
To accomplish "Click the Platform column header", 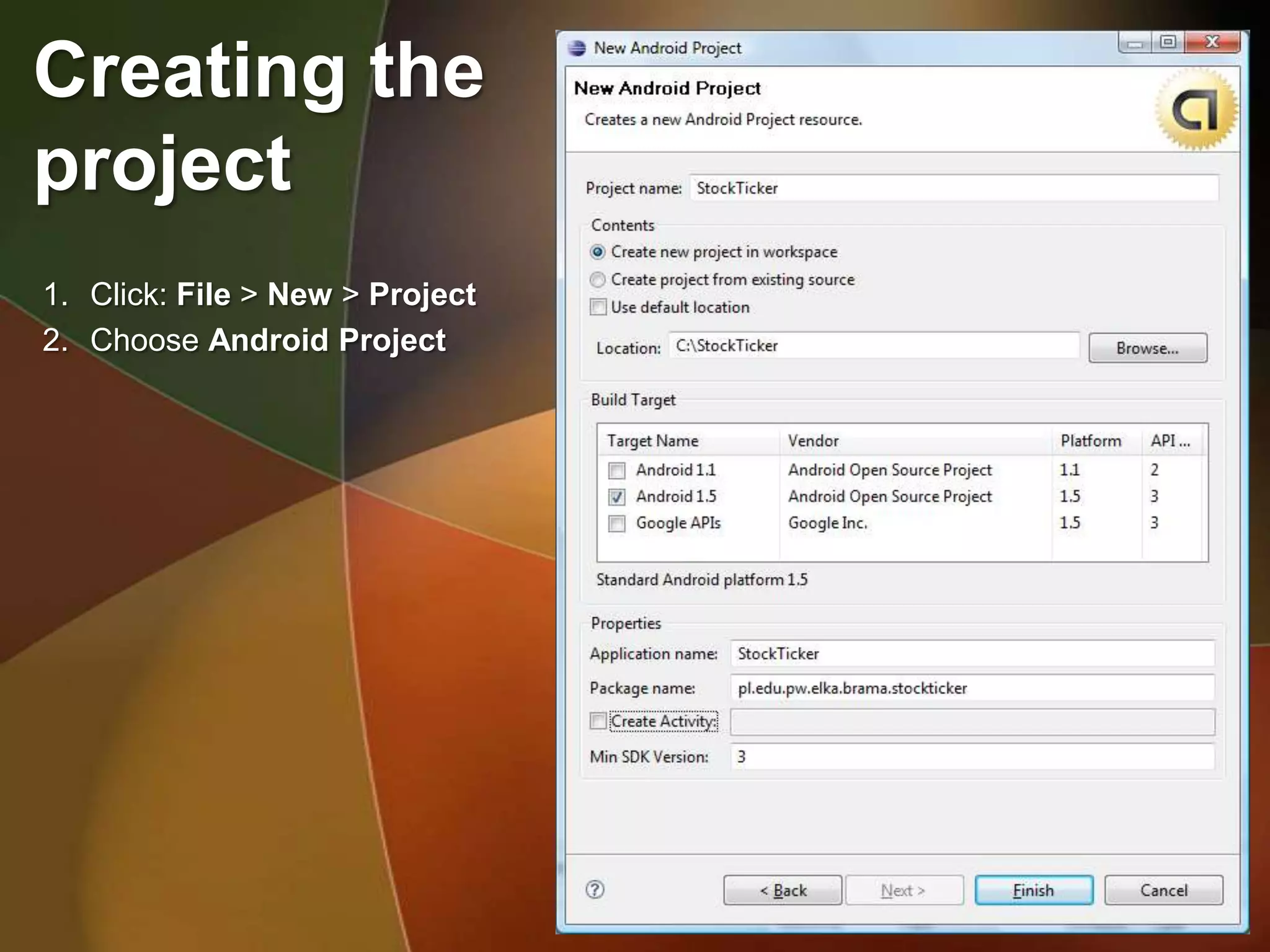I will [1097, 441].
